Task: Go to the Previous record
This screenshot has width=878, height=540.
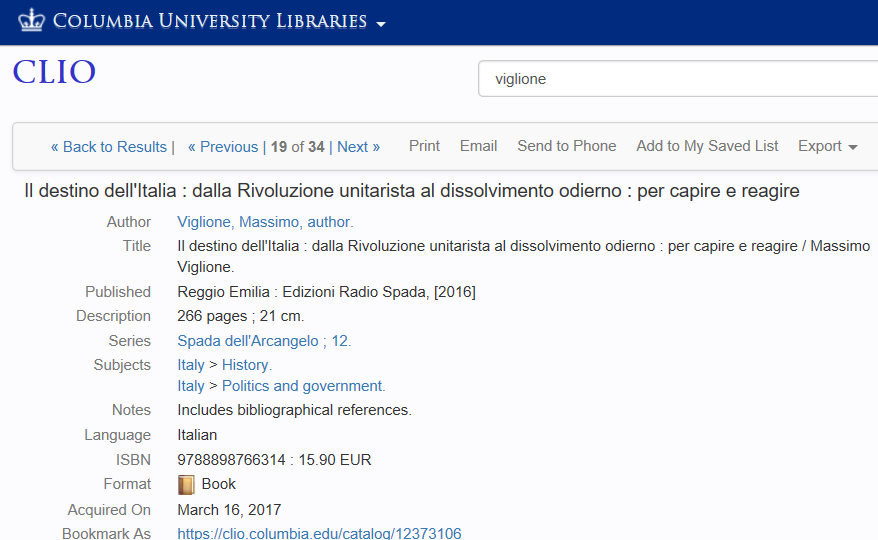Action: [223, 147]
